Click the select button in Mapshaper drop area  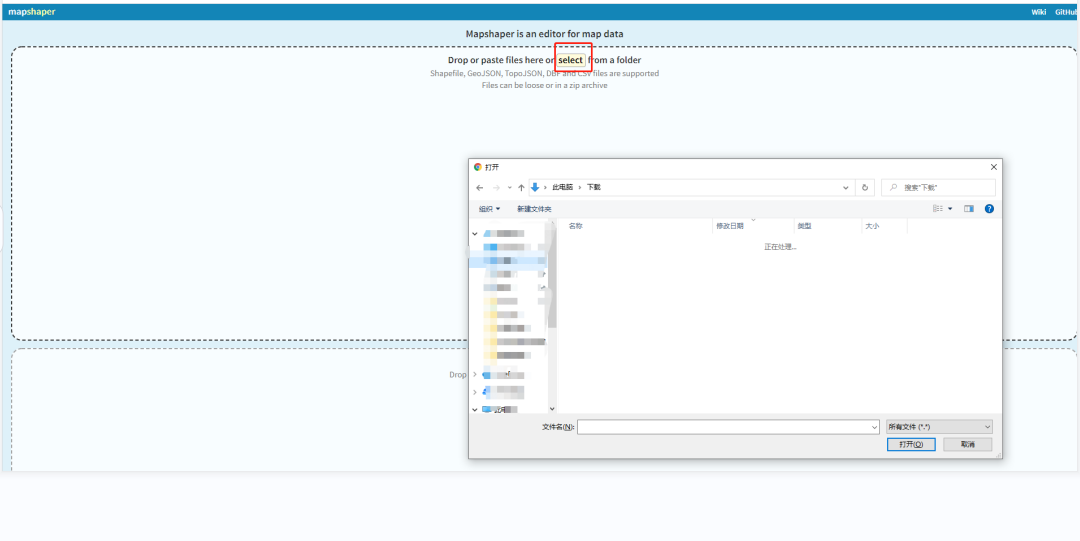[571, 60]
